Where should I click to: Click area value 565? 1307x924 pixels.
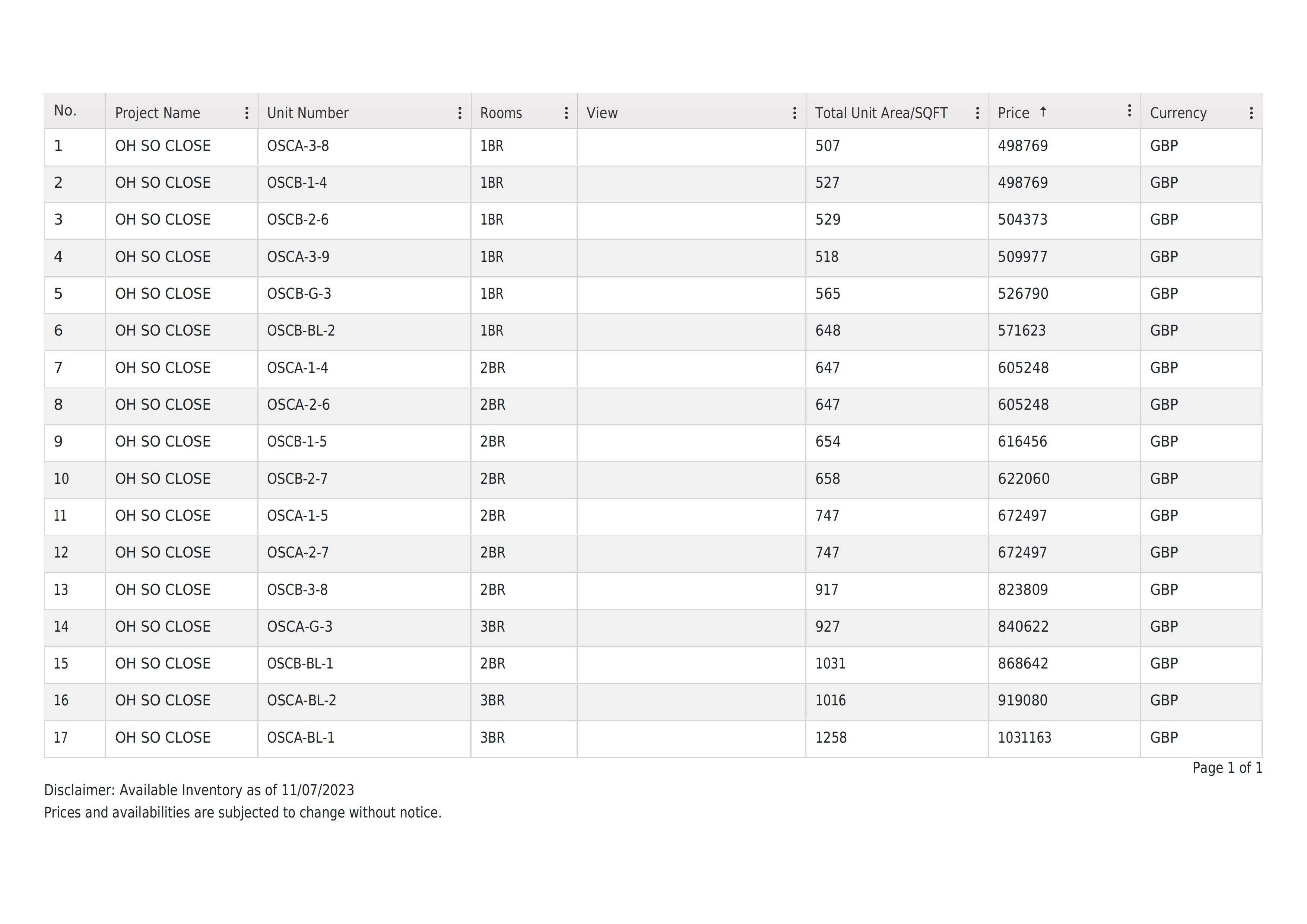(x=828, y=294)
